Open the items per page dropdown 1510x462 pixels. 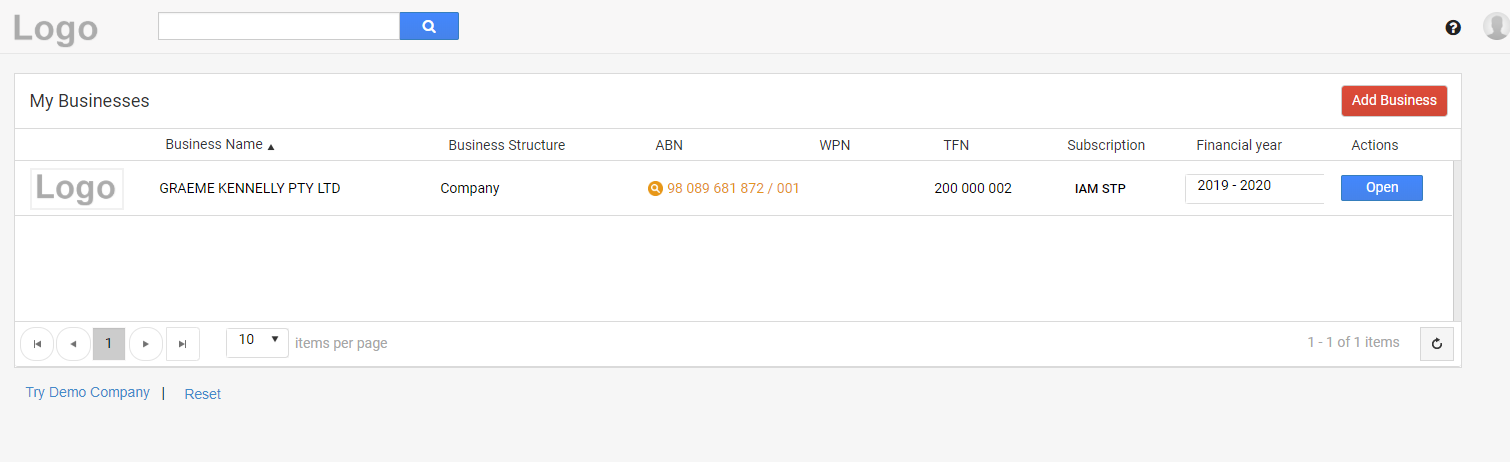257,342
